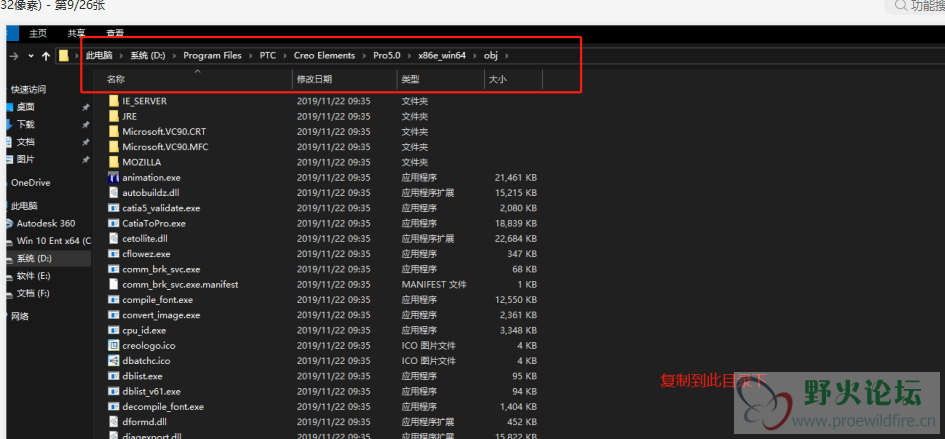Select 软件 (E:) drive

point(33,276)
